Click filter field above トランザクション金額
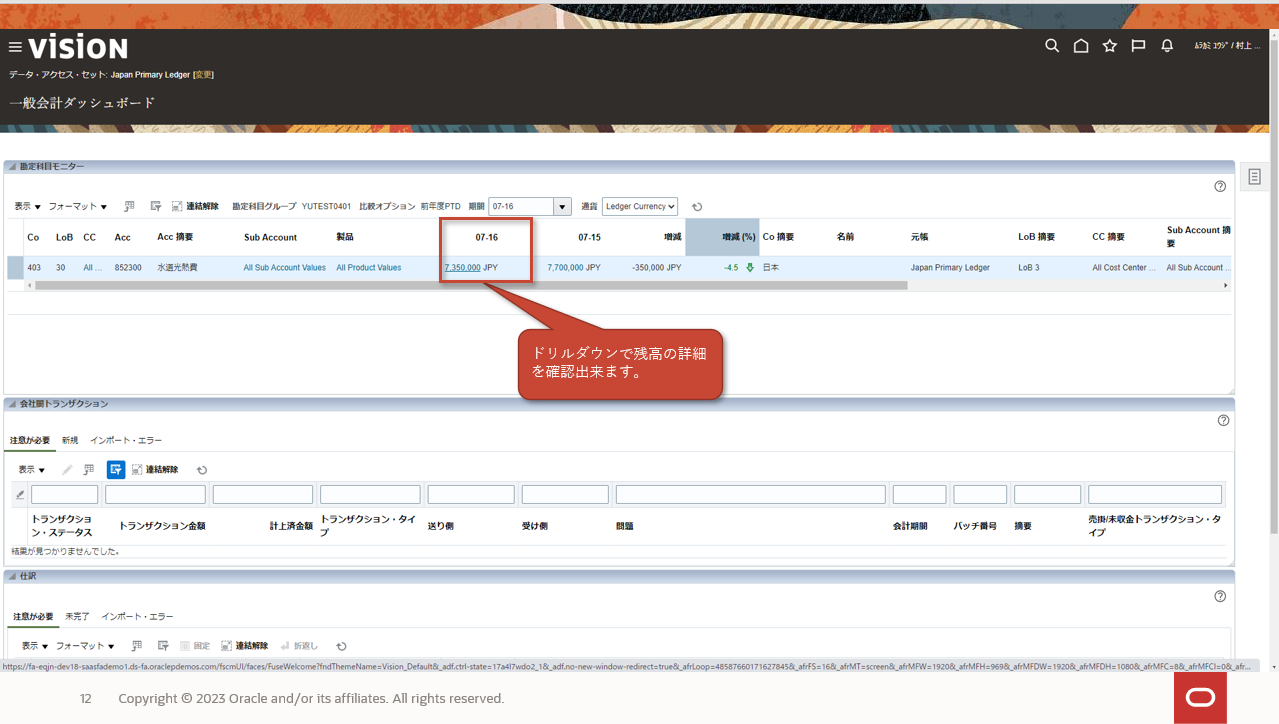1279x724 pixels. pyautogui.click(x=155, y=494)
